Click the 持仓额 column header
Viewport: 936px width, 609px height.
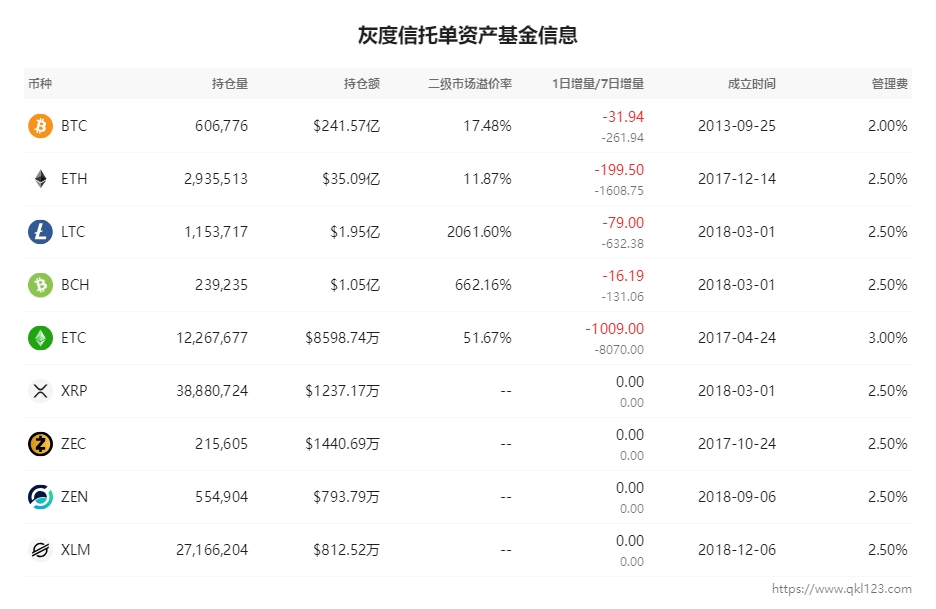click(x=362, y=84)
